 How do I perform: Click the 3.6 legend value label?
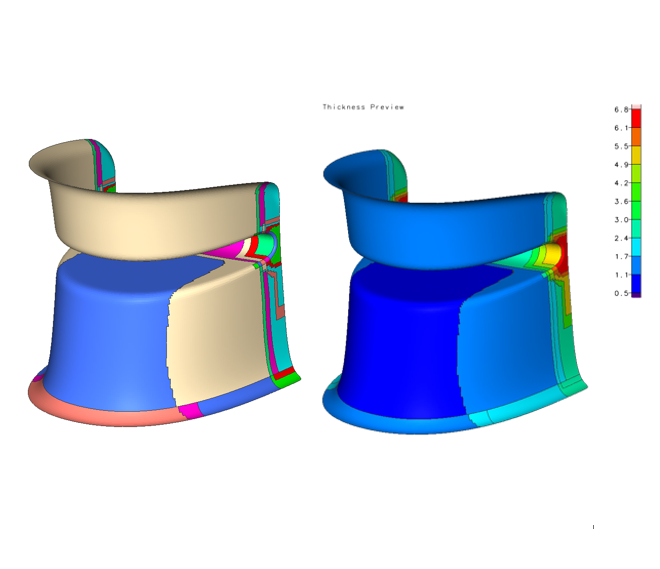620,201
